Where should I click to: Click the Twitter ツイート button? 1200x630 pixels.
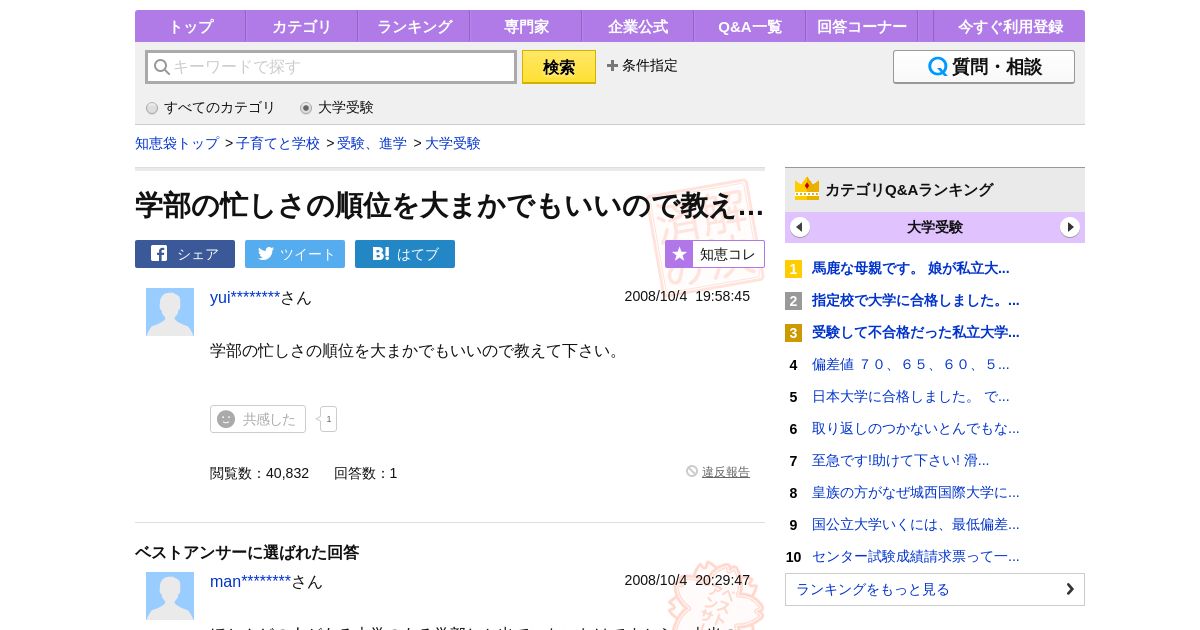click(x=295, y=254)
